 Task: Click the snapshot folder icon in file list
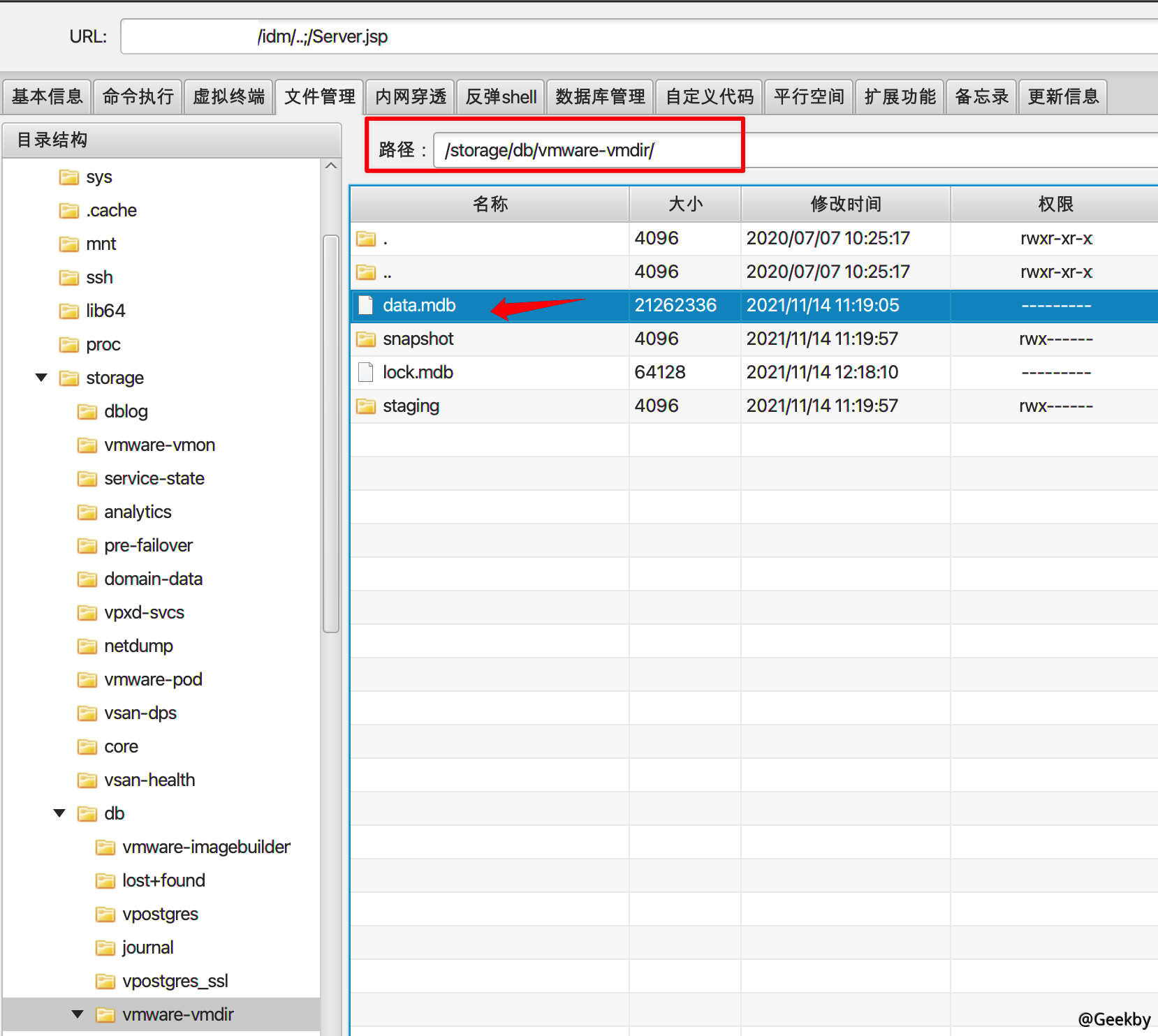tap(366, 339)
